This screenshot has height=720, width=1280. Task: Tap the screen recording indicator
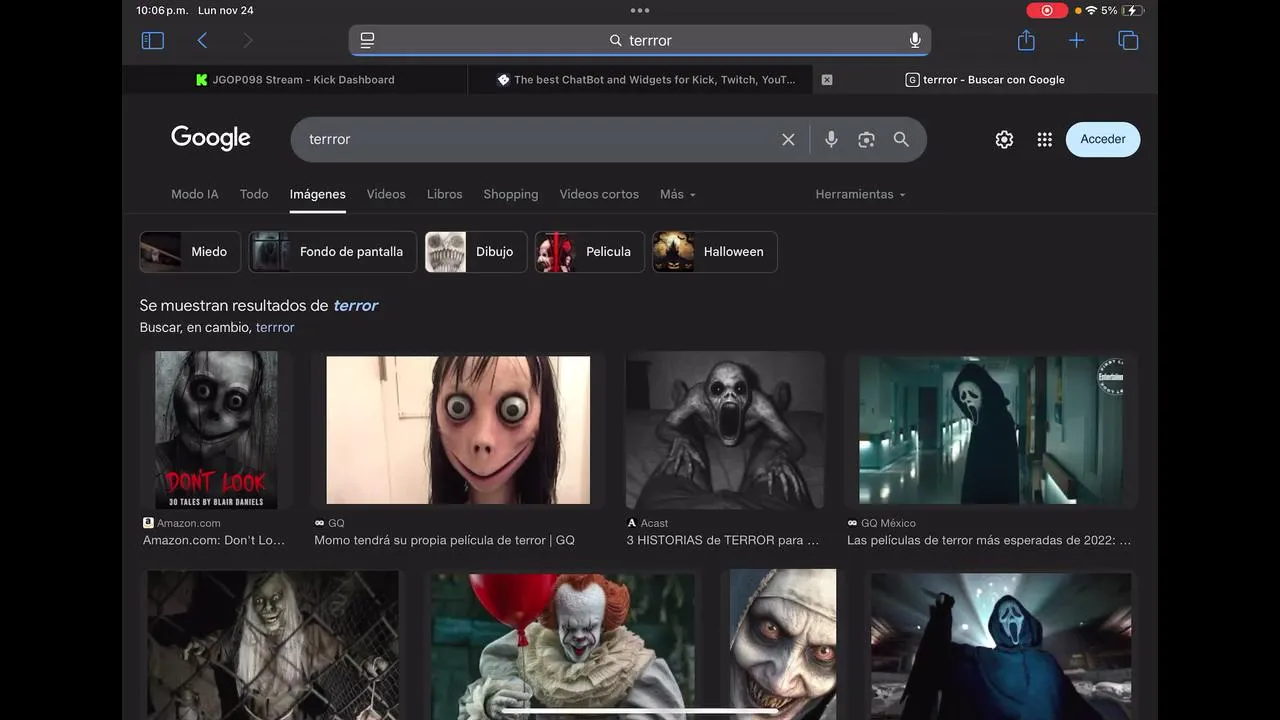tap(1047, 10)
